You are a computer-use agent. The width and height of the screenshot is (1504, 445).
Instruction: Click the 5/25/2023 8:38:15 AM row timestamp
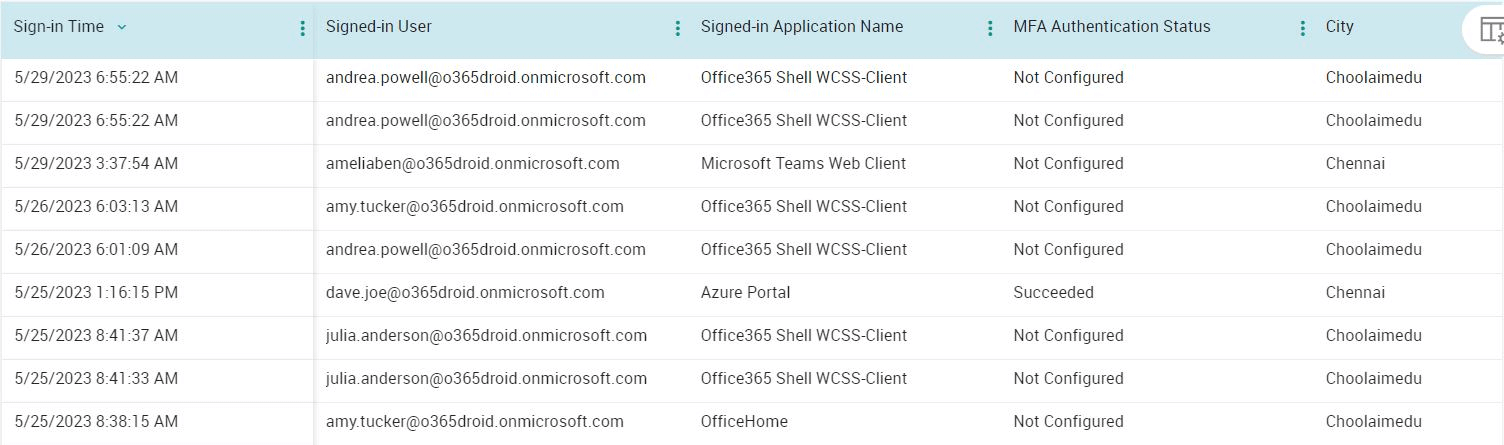(96, 422)
